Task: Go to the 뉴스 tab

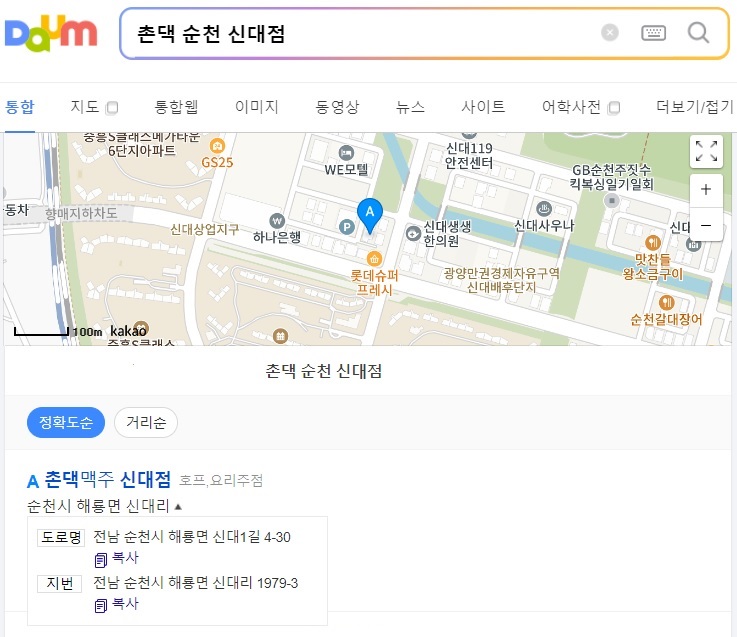Action: point(410,107)
